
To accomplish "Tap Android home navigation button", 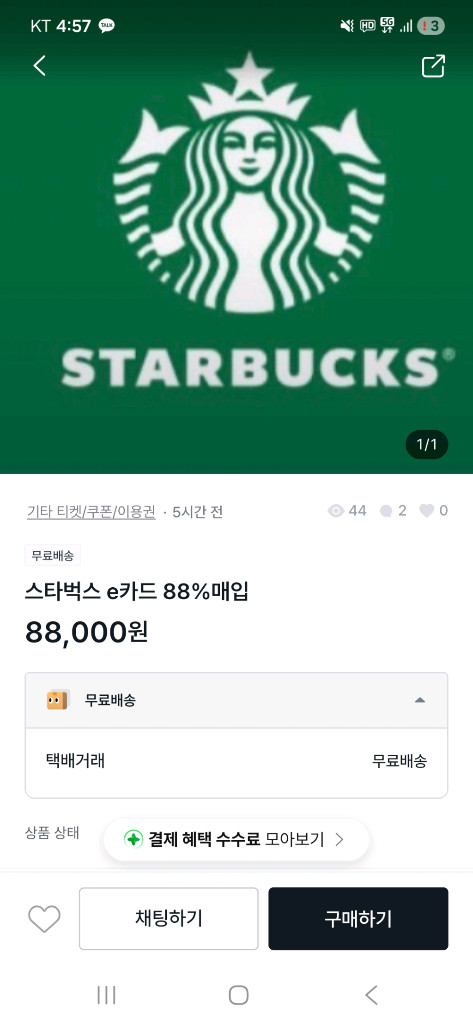I will (238, 995).
